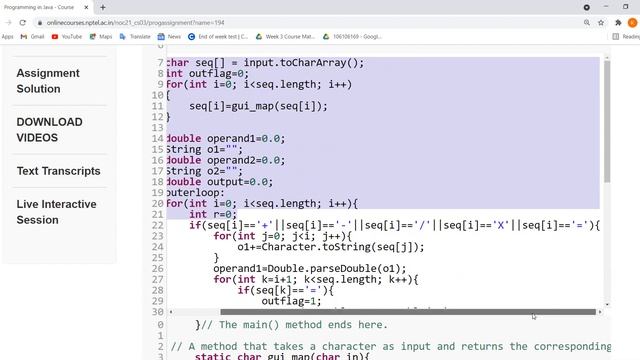Bookmark this page with the star icon
640x360 pixels.
(x=601, y=23)
